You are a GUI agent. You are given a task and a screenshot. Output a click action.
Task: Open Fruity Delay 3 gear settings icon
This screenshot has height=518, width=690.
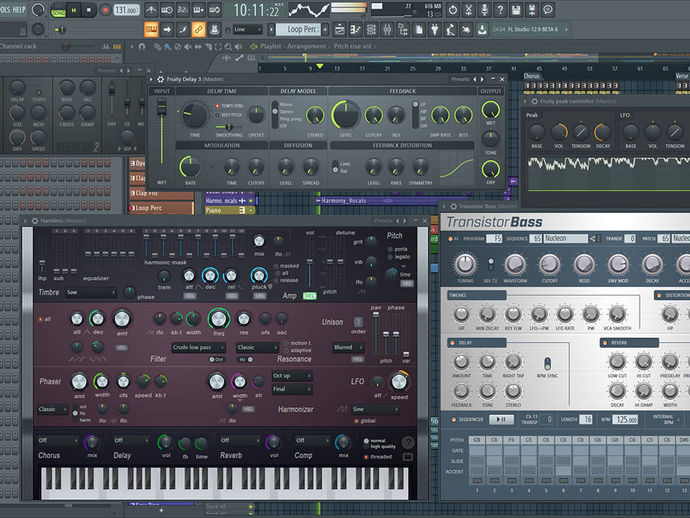[161, 79]
